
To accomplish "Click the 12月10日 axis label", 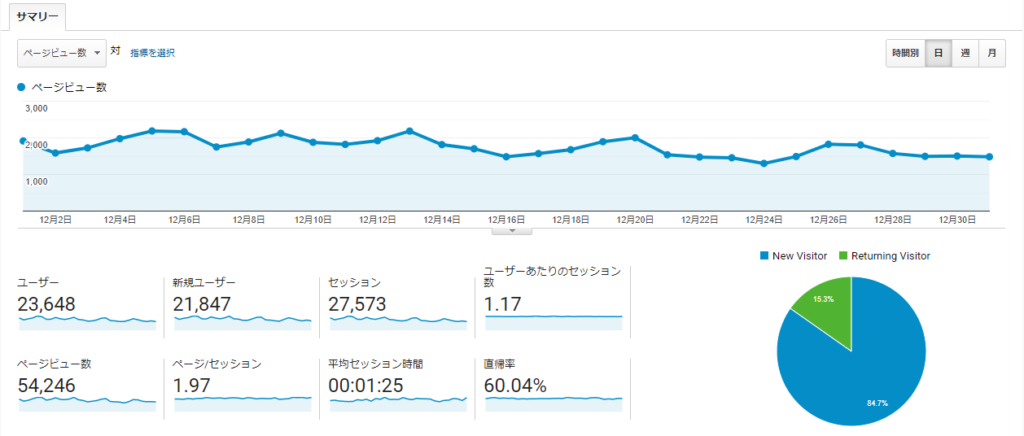I will coord(313,221).
